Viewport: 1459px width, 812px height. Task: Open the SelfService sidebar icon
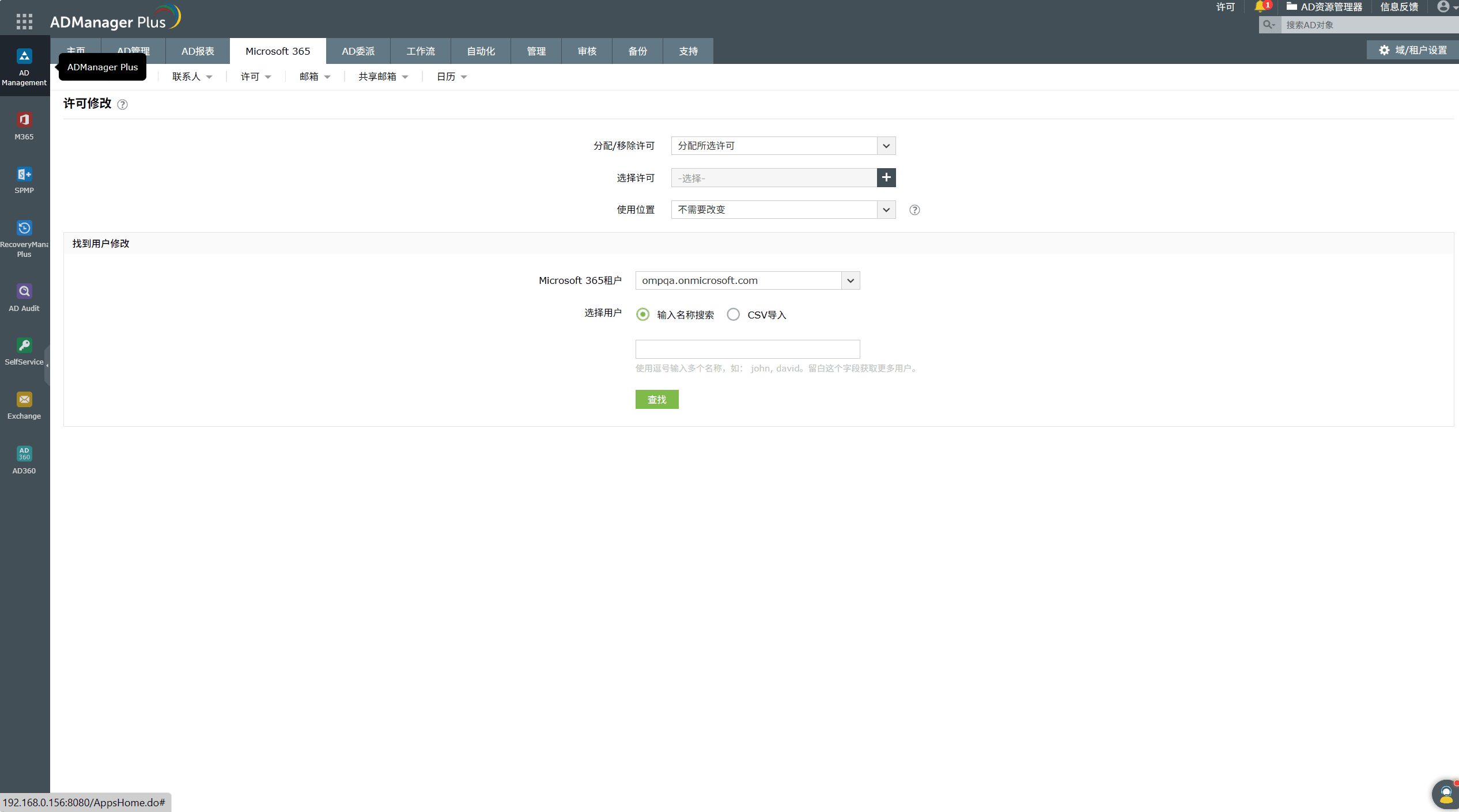[24, 346]
